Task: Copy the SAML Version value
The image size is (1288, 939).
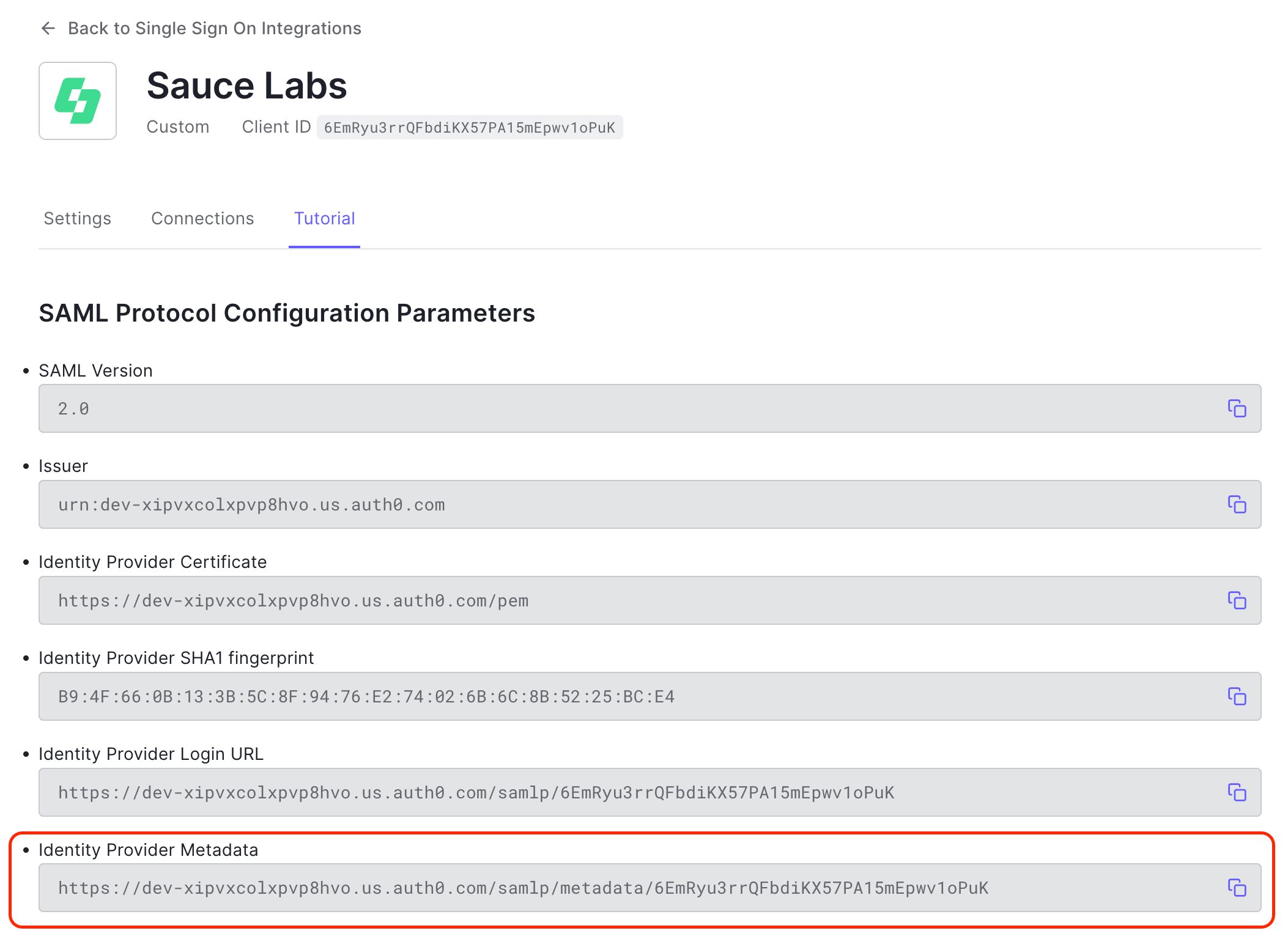Action: point(1237,408)
